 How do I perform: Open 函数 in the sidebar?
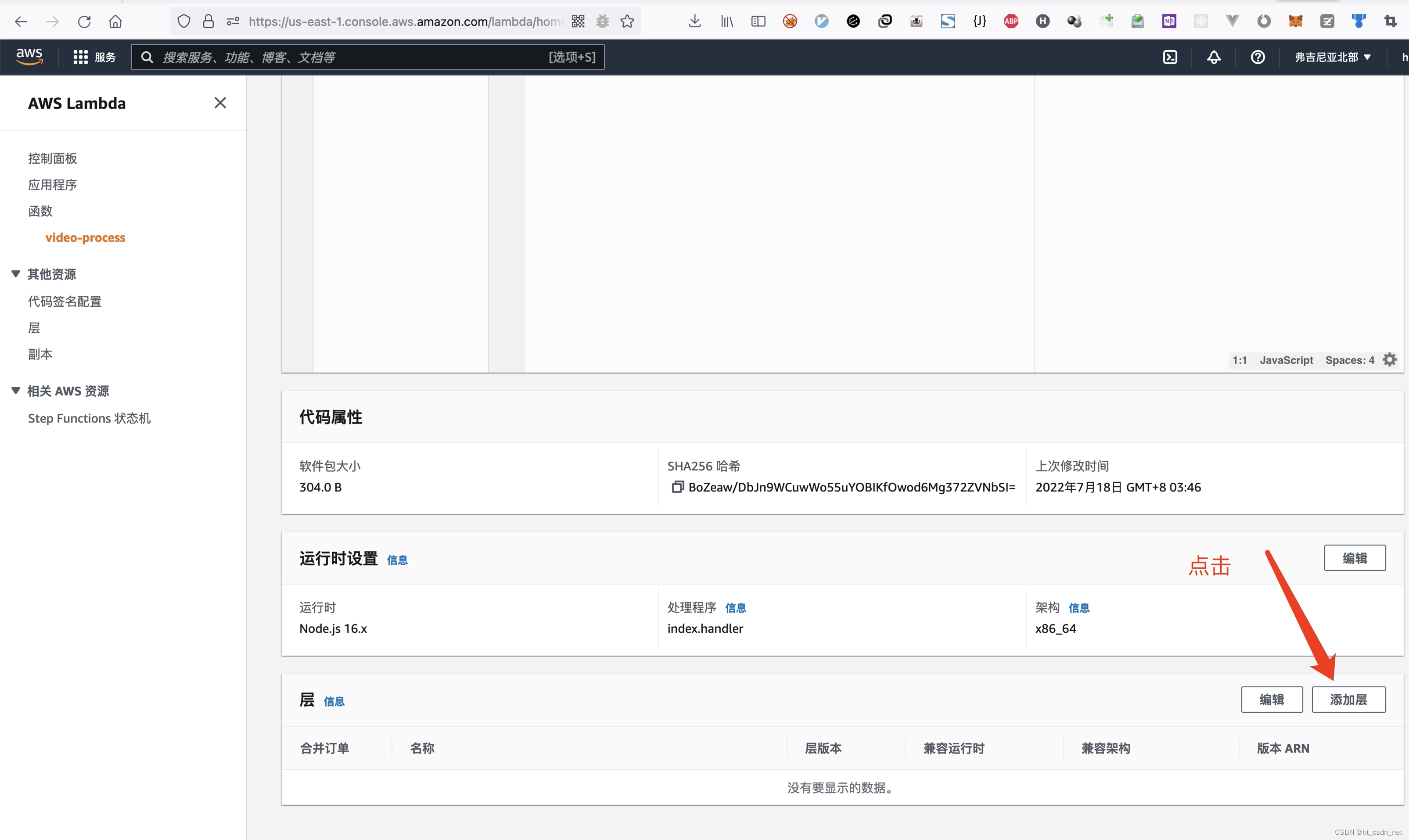tap(40, 211)
